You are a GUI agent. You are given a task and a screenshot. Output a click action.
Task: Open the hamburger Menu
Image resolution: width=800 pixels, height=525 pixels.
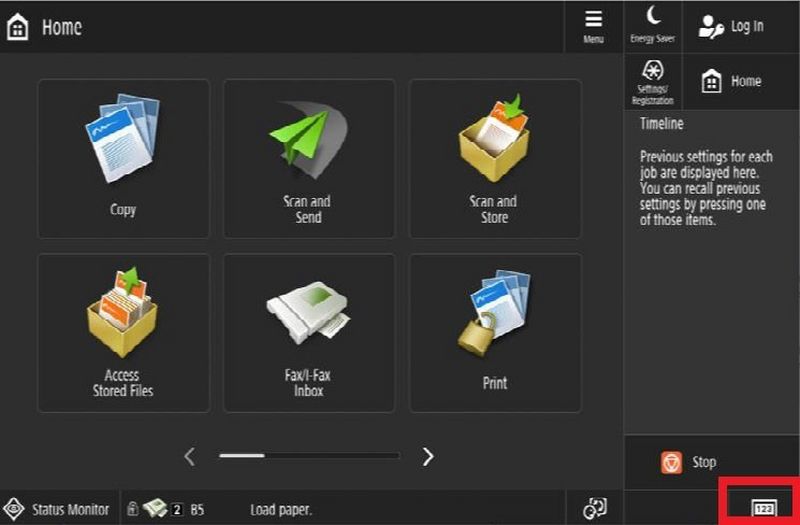coord(594,26)
